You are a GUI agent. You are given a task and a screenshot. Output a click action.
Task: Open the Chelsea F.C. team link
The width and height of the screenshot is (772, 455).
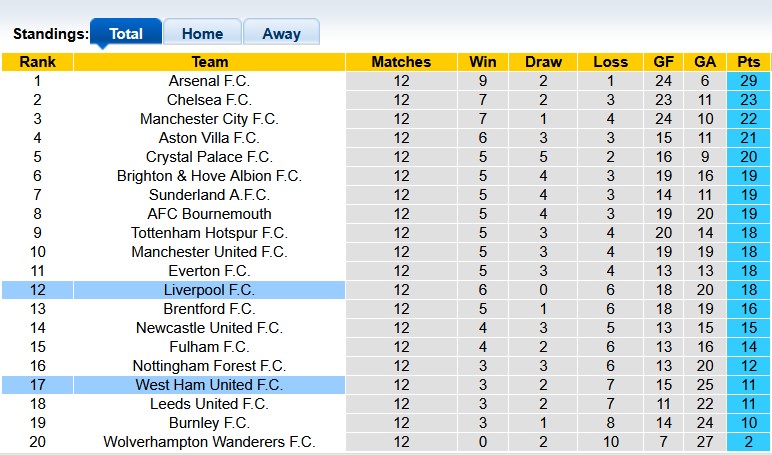pyautogui.click(x=209, y=100)
